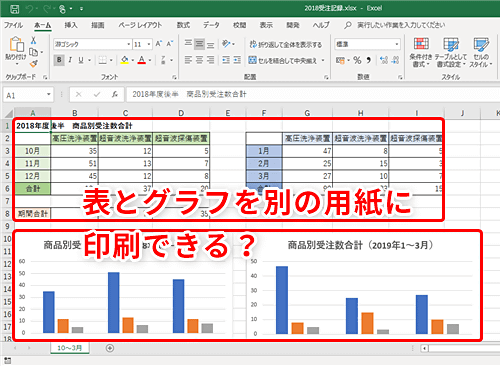This screenshot has width=500, height=366.
Task: Open Conditional Formatting (条件付き書式)
Action: (x=421, y=52)
